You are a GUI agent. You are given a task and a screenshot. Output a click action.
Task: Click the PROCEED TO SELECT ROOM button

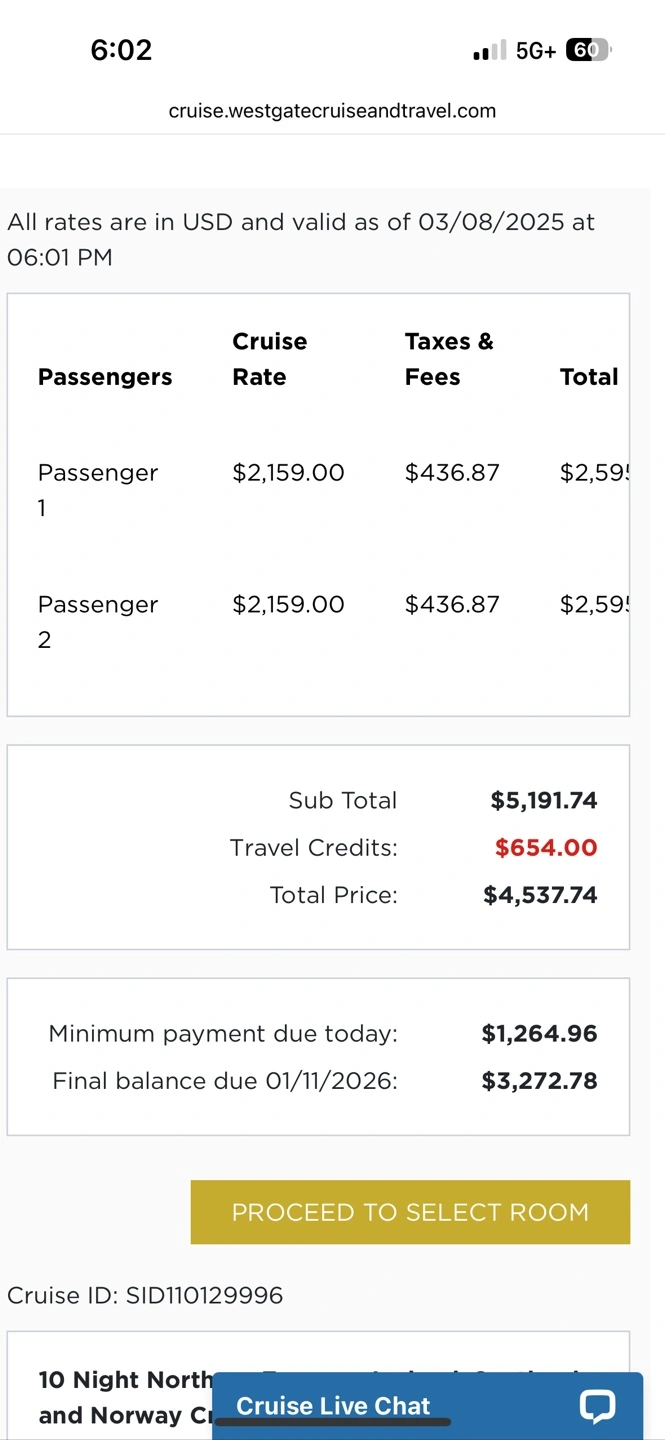410,1212
